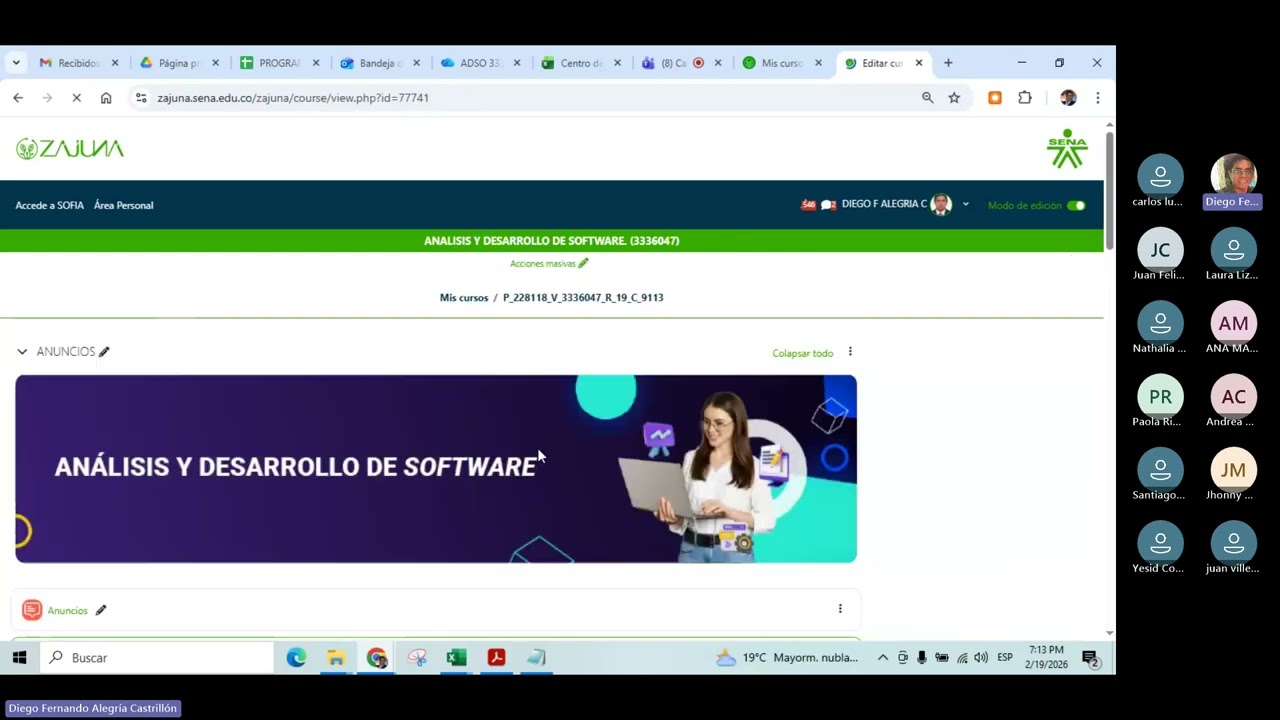Open ANUNCIOS section three-dot menu
1280x720 pixels.
pyautogui.click(x=850, y=352)
